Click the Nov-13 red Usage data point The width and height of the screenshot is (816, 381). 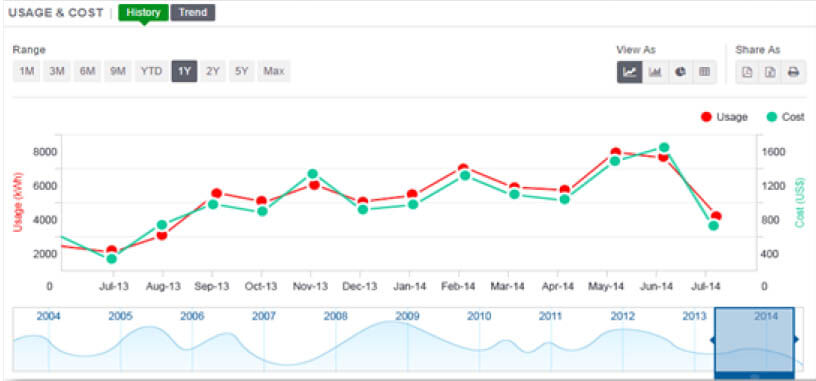(x=314, y=184)
